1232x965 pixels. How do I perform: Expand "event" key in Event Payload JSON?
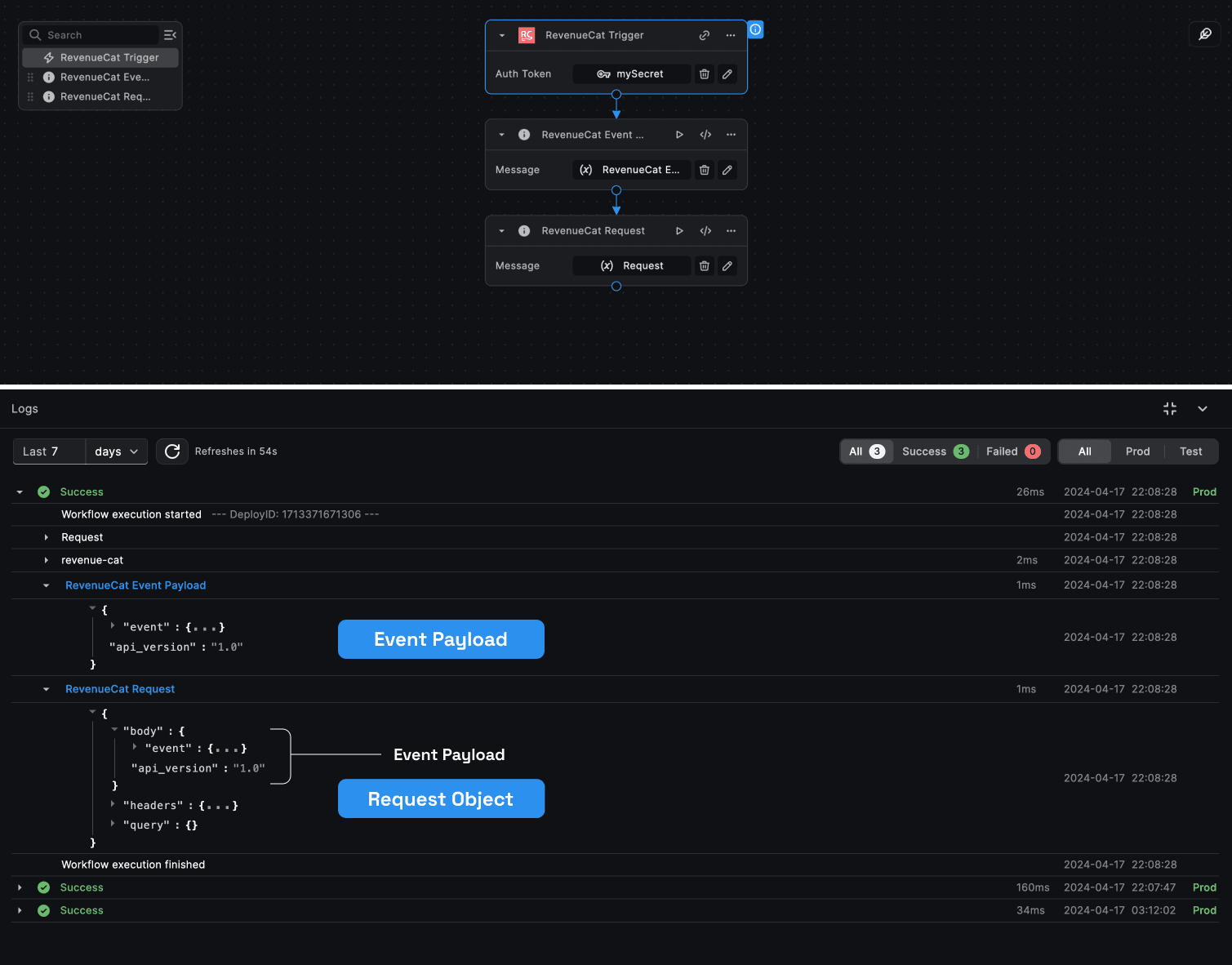tap(113, 626)
